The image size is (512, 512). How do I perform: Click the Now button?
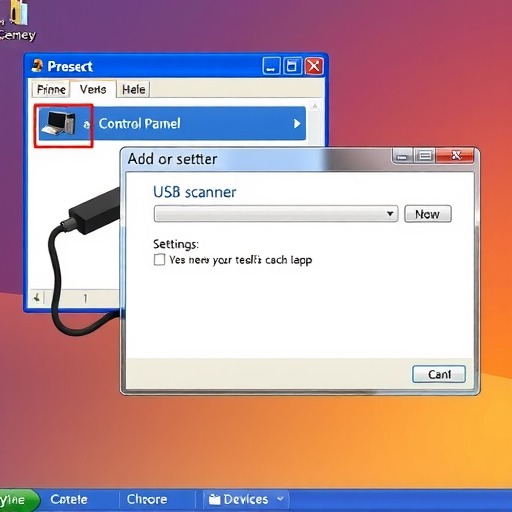(x=428, y=214)
